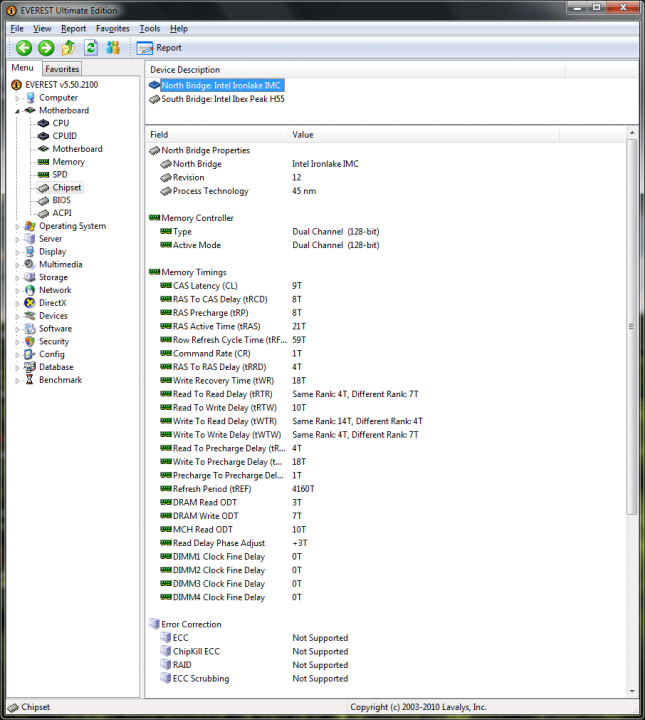Image resolution: width=645 pixels, height=720 pixels.
Task: Expand the Computer tree node
Action: tap(17, 98)
